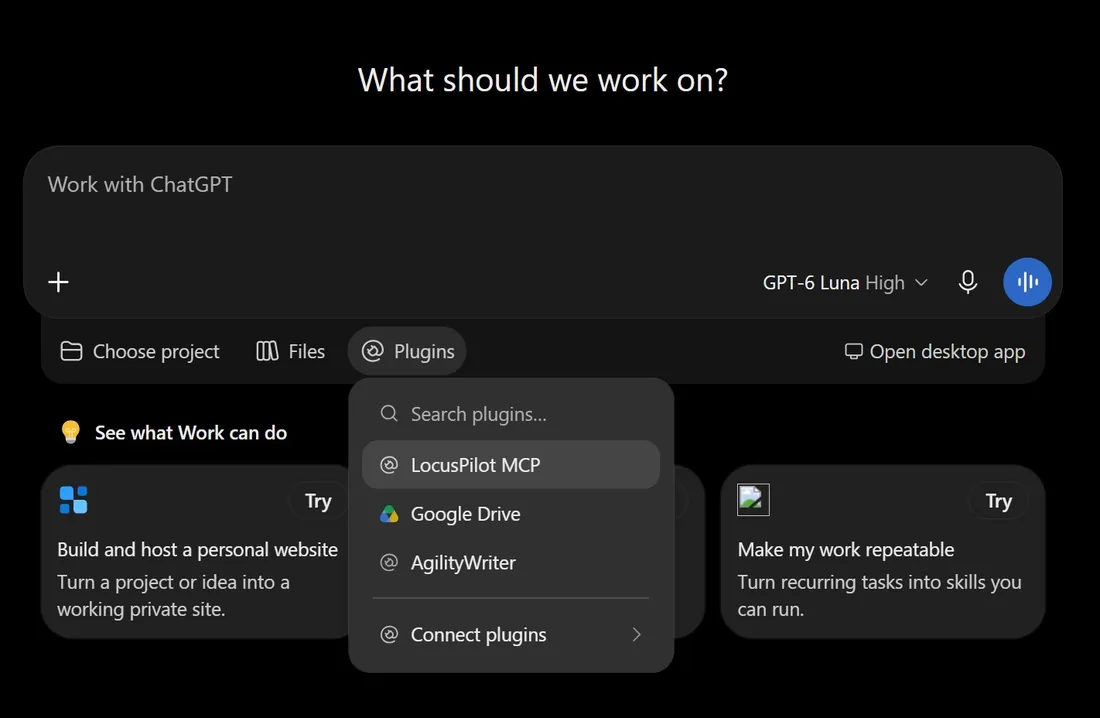Click the image icon on repeatable card

753,500
